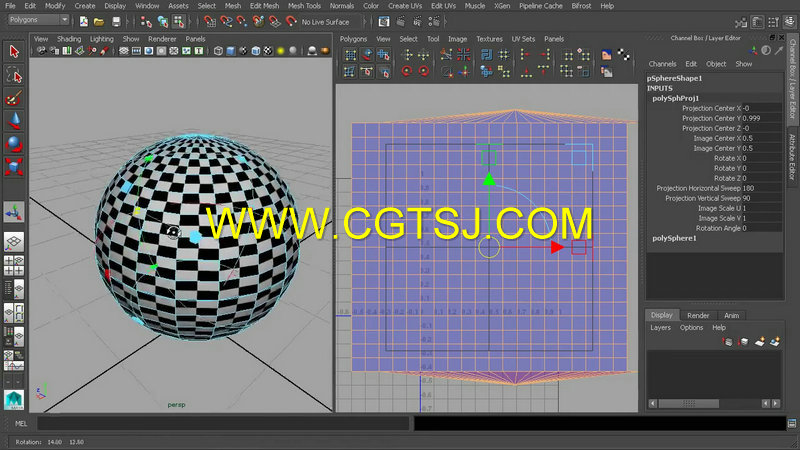This screenshot has width=800, height=450.
Task: Open the vertical Attribute Editor tab
Action: [792, 157]
